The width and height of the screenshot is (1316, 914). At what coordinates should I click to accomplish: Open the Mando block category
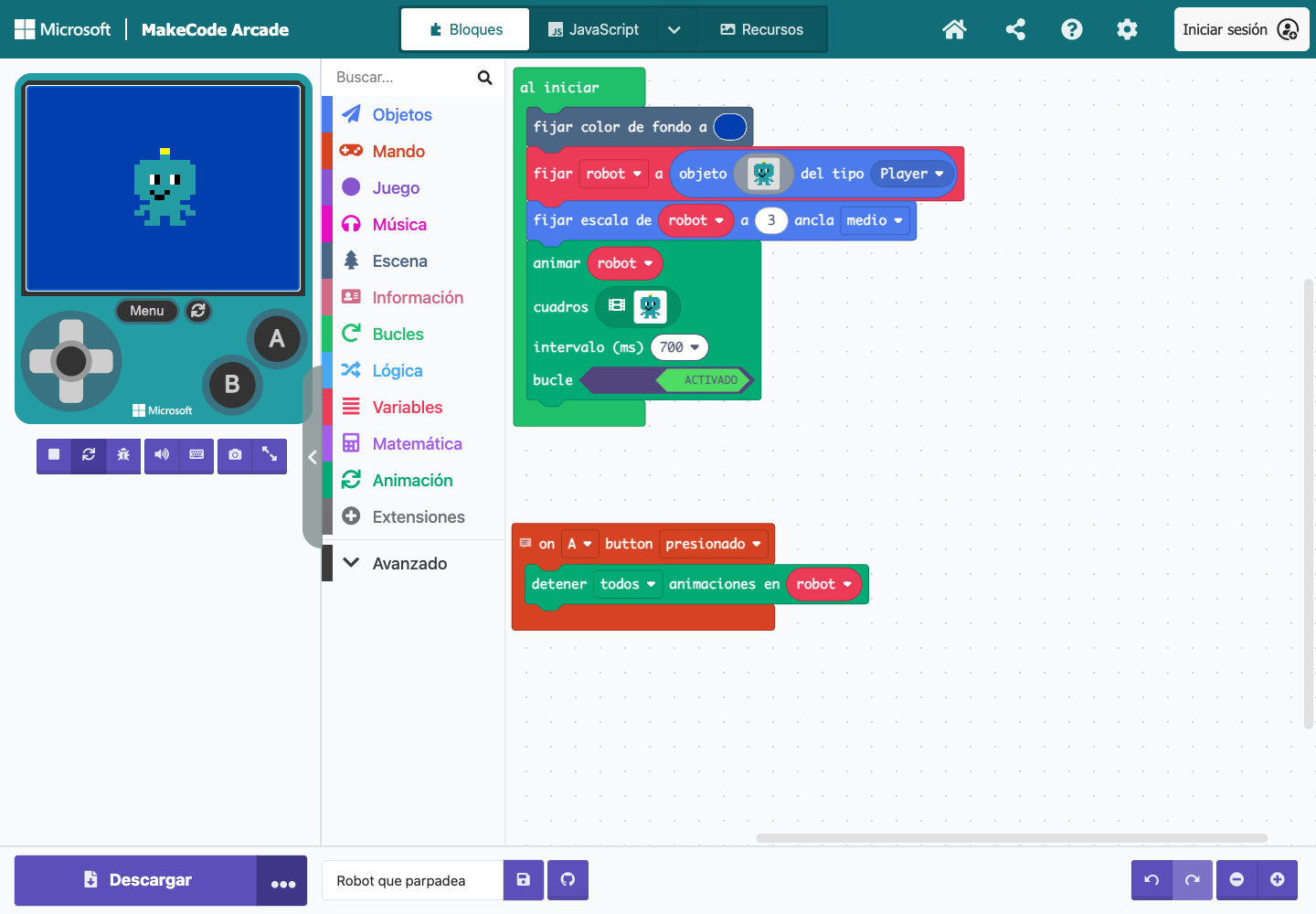tap(413, 151)
